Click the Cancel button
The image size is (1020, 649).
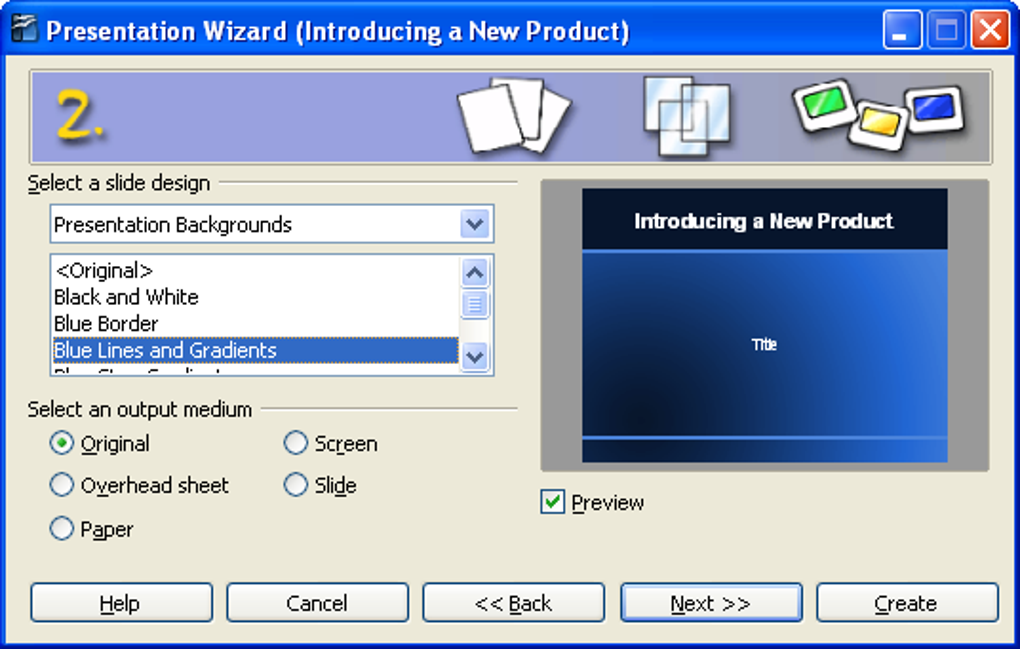[317, 603]
